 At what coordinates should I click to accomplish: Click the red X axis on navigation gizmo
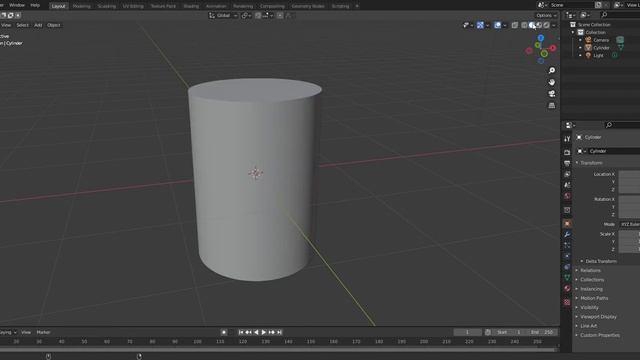(x=553, y=48)
